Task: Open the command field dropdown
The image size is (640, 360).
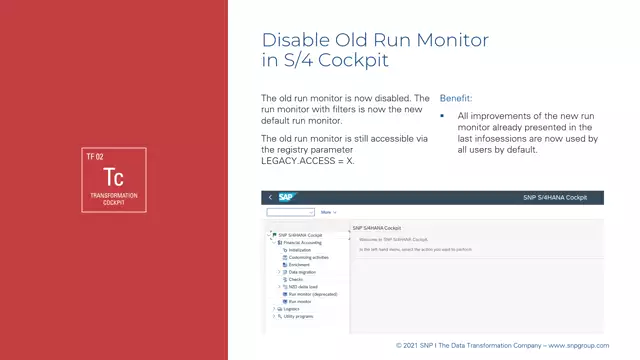Action: click(311, 212)
